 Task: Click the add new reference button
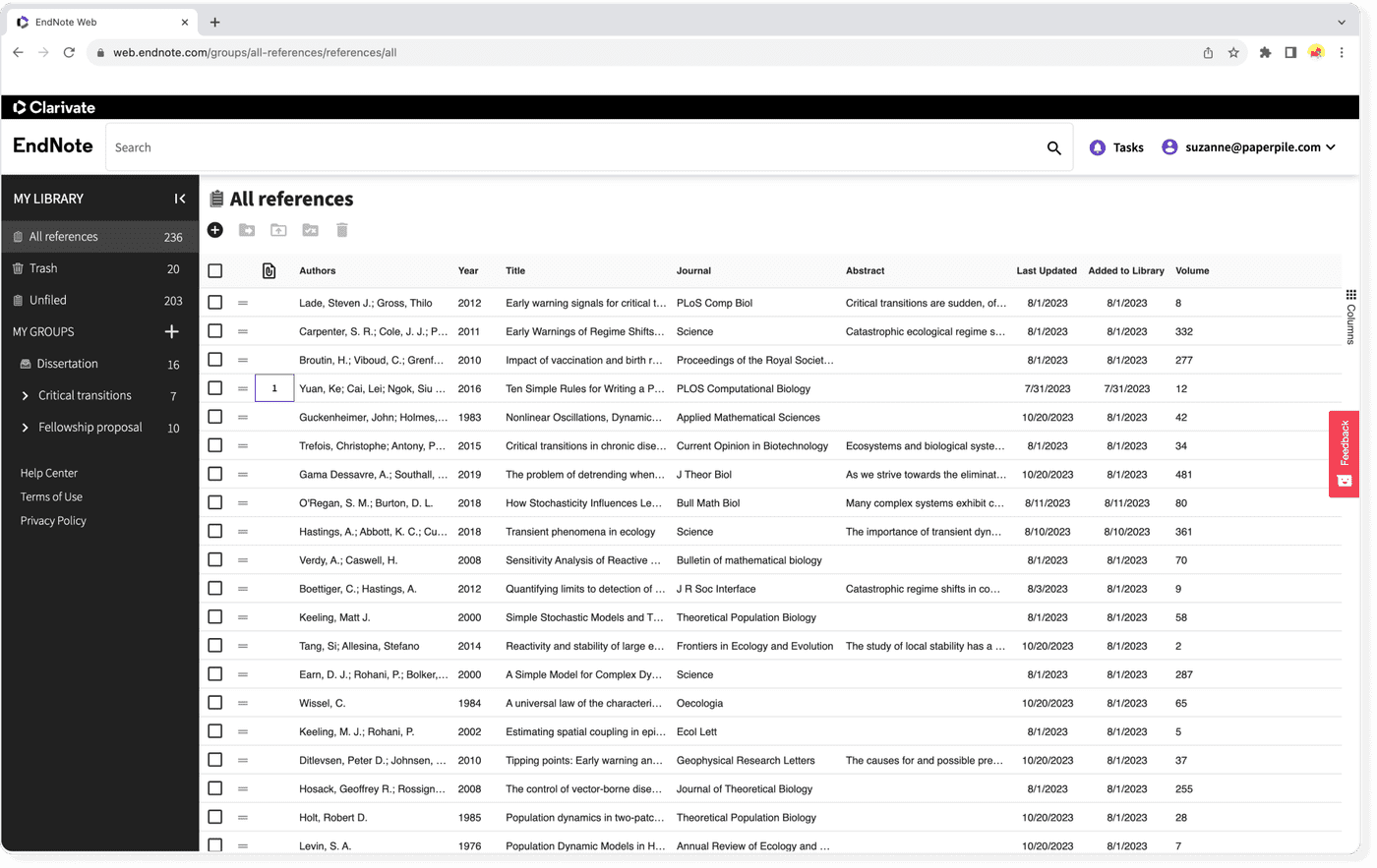click(215, 229)
